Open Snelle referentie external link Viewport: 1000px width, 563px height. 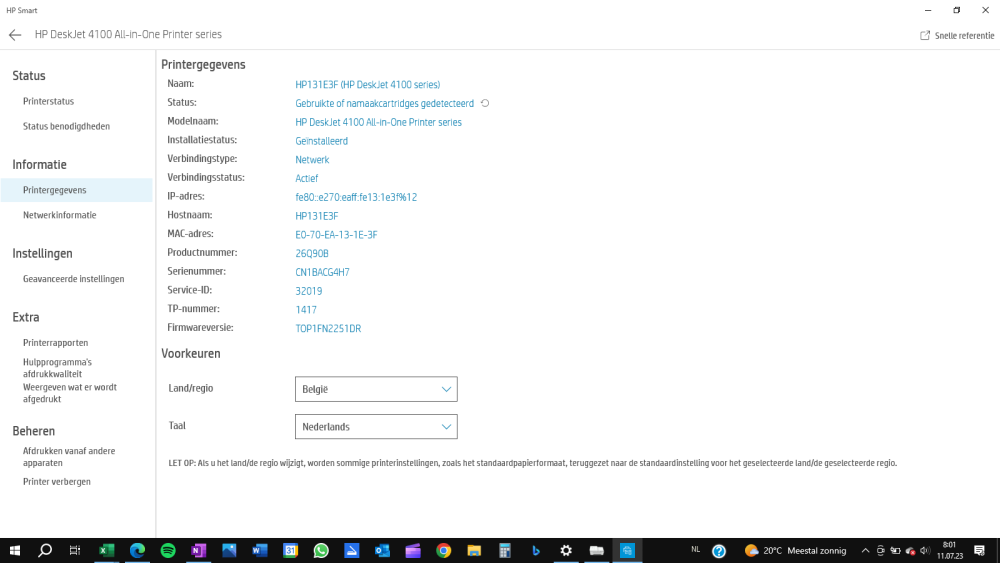click(957, 36)
